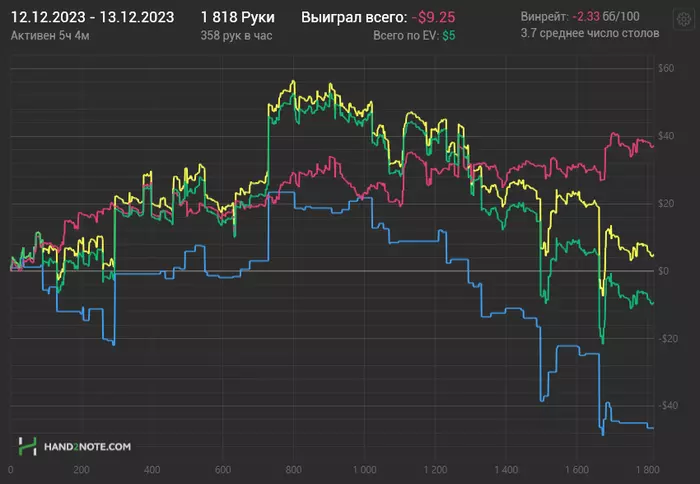Click the red line's end point
Image resolution: width=700 pixels, height=484 pixels.
[x=653, y=146]
